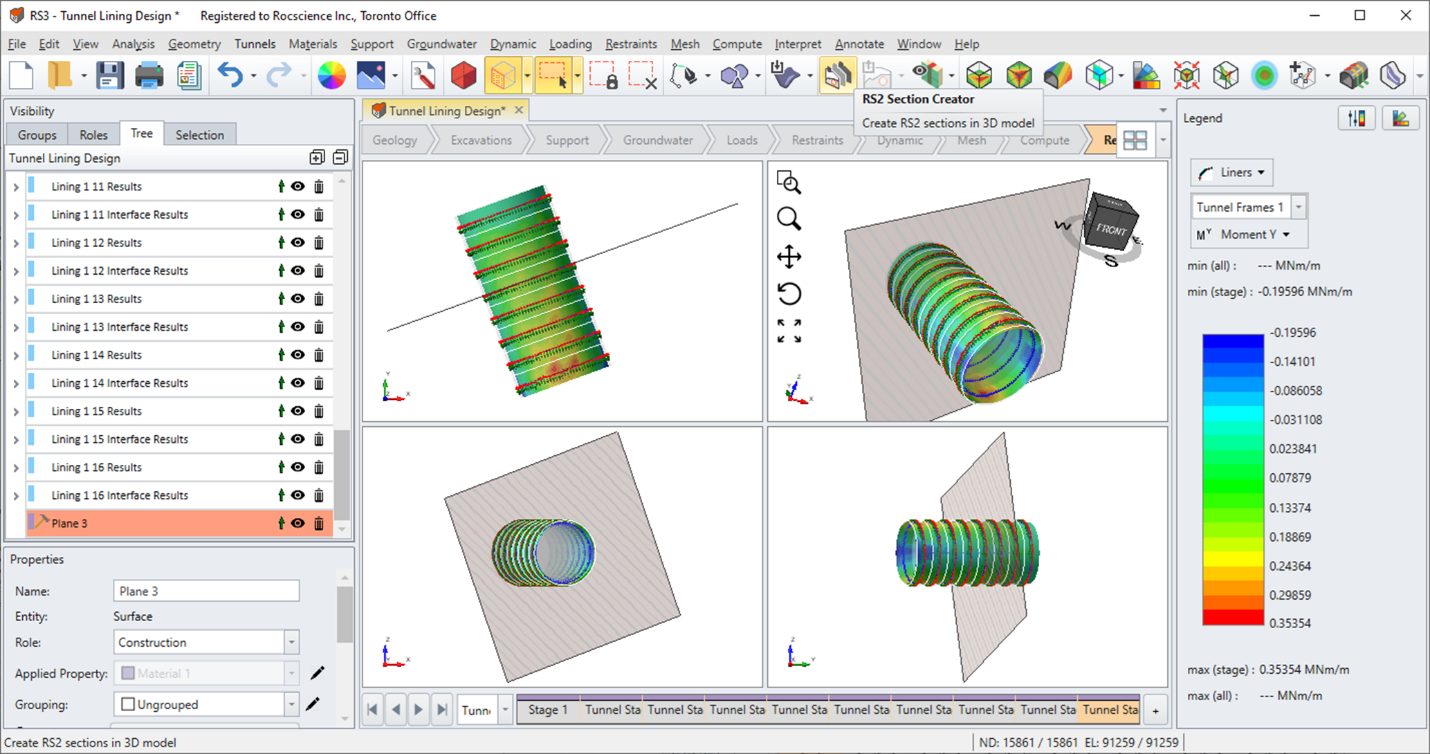Screen dimensions: 1430x754
Task: Click the viewport layout grid button
Action: pyautogui.click(x=1134, y=140)
